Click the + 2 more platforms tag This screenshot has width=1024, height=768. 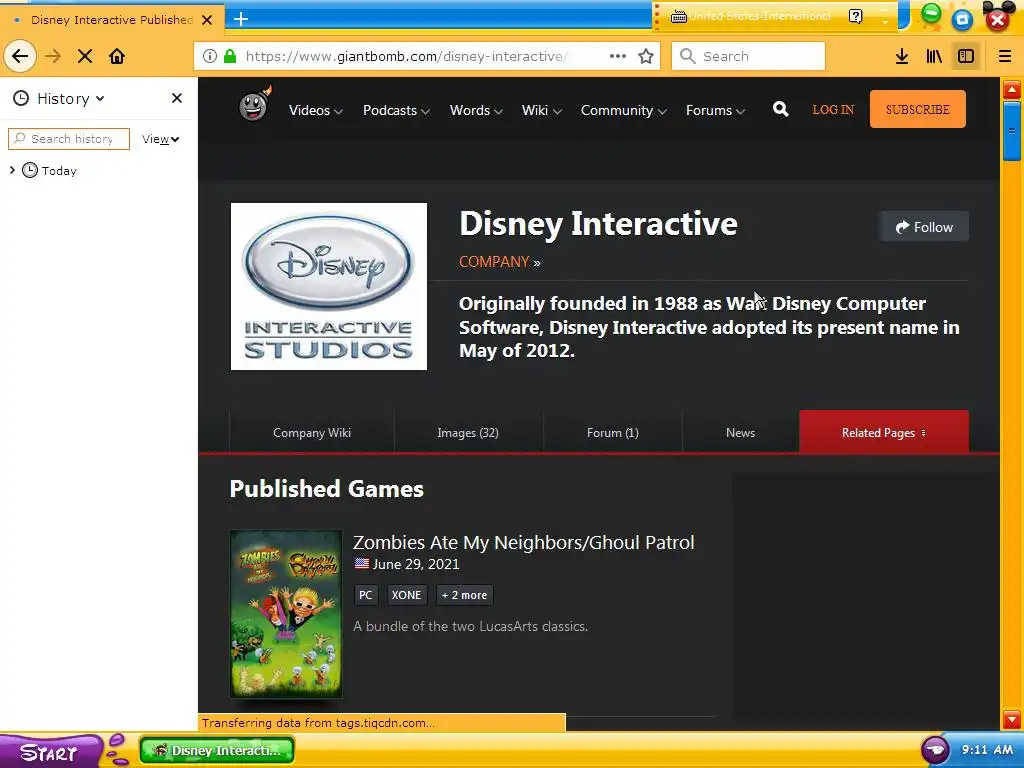(x=464, y=595)
